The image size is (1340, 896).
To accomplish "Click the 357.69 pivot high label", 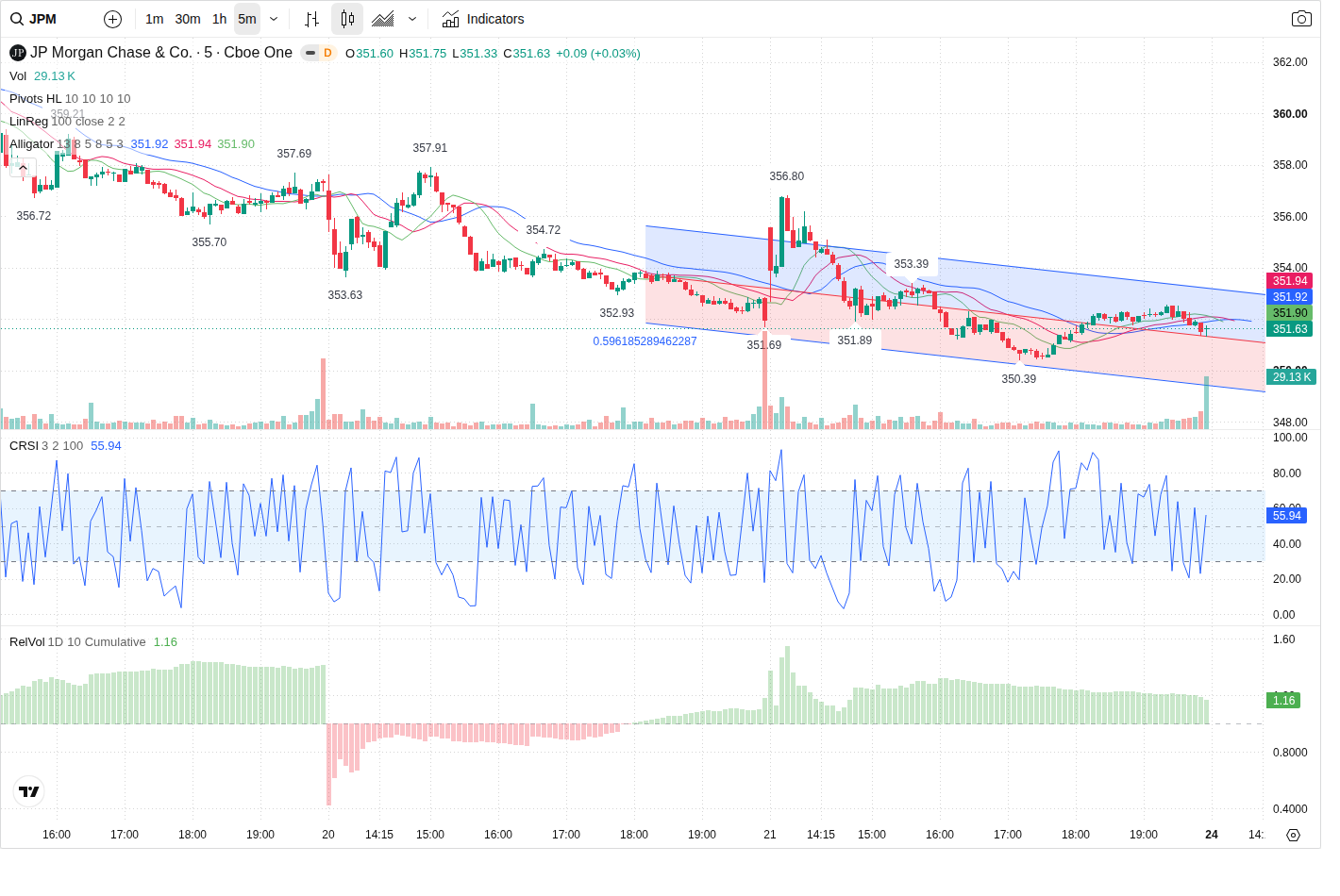I will click(x=294, y=154).
